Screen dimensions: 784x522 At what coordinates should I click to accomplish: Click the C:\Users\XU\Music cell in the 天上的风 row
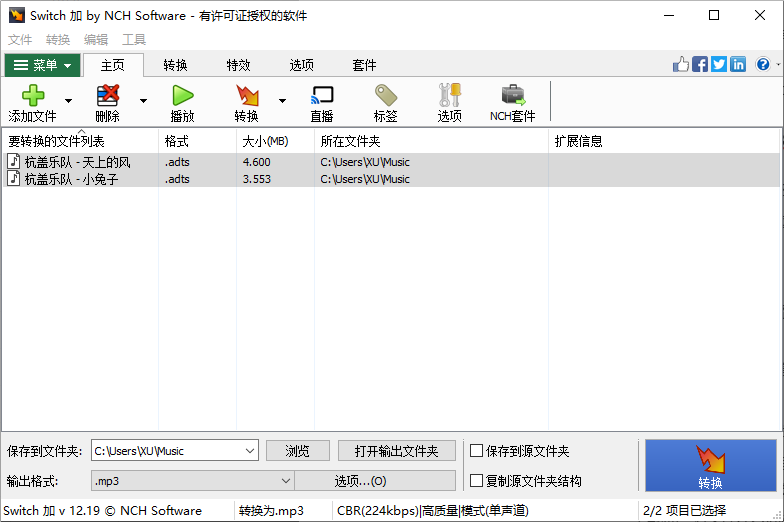[365, 162]
